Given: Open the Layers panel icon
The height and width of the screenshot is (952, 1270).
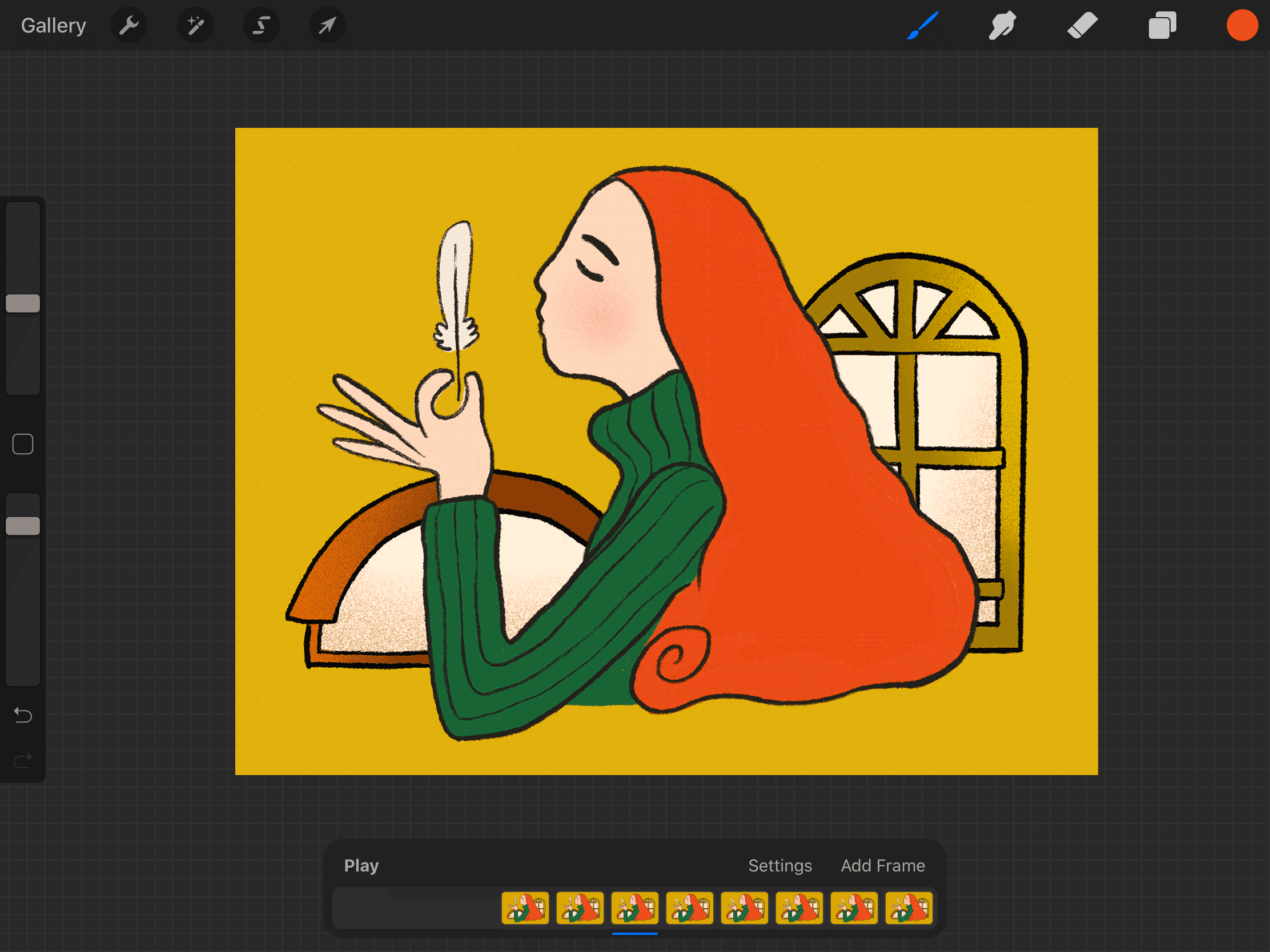Looking at the screenshot, I should [1162, 25].
